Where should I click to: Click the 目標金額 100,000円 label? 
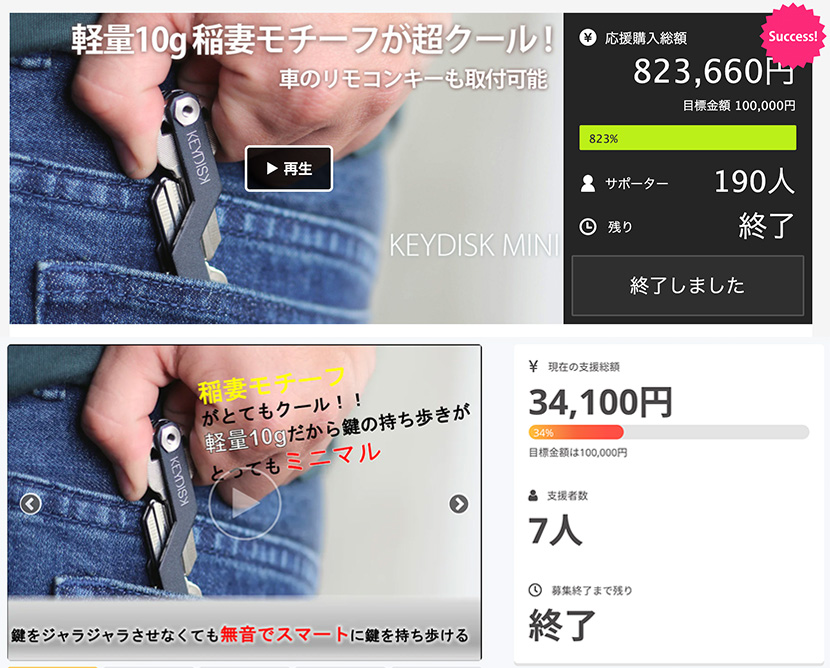tap(739, 106)
